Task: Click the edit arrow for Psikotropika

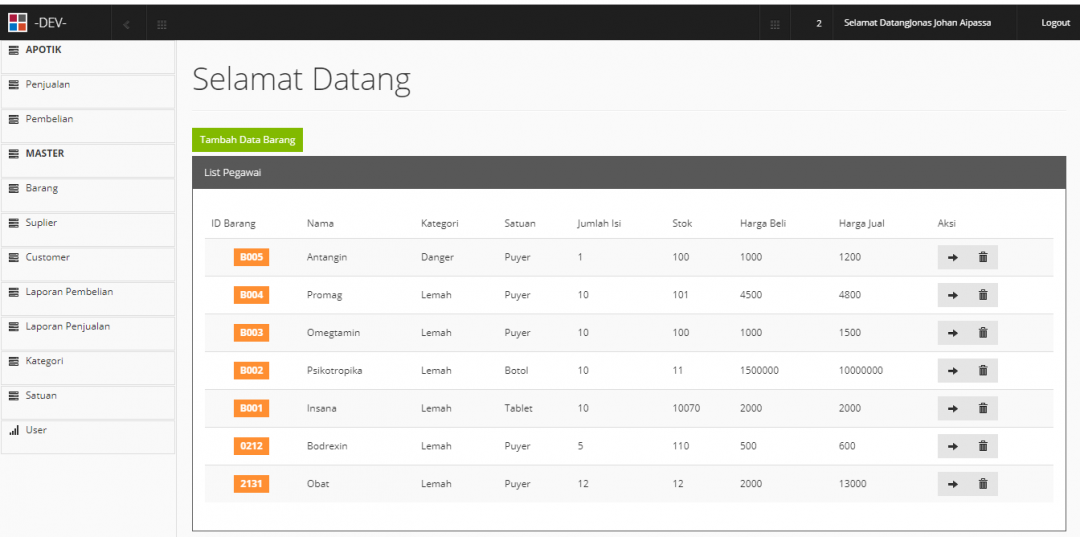Action: (x=953, y=370)
